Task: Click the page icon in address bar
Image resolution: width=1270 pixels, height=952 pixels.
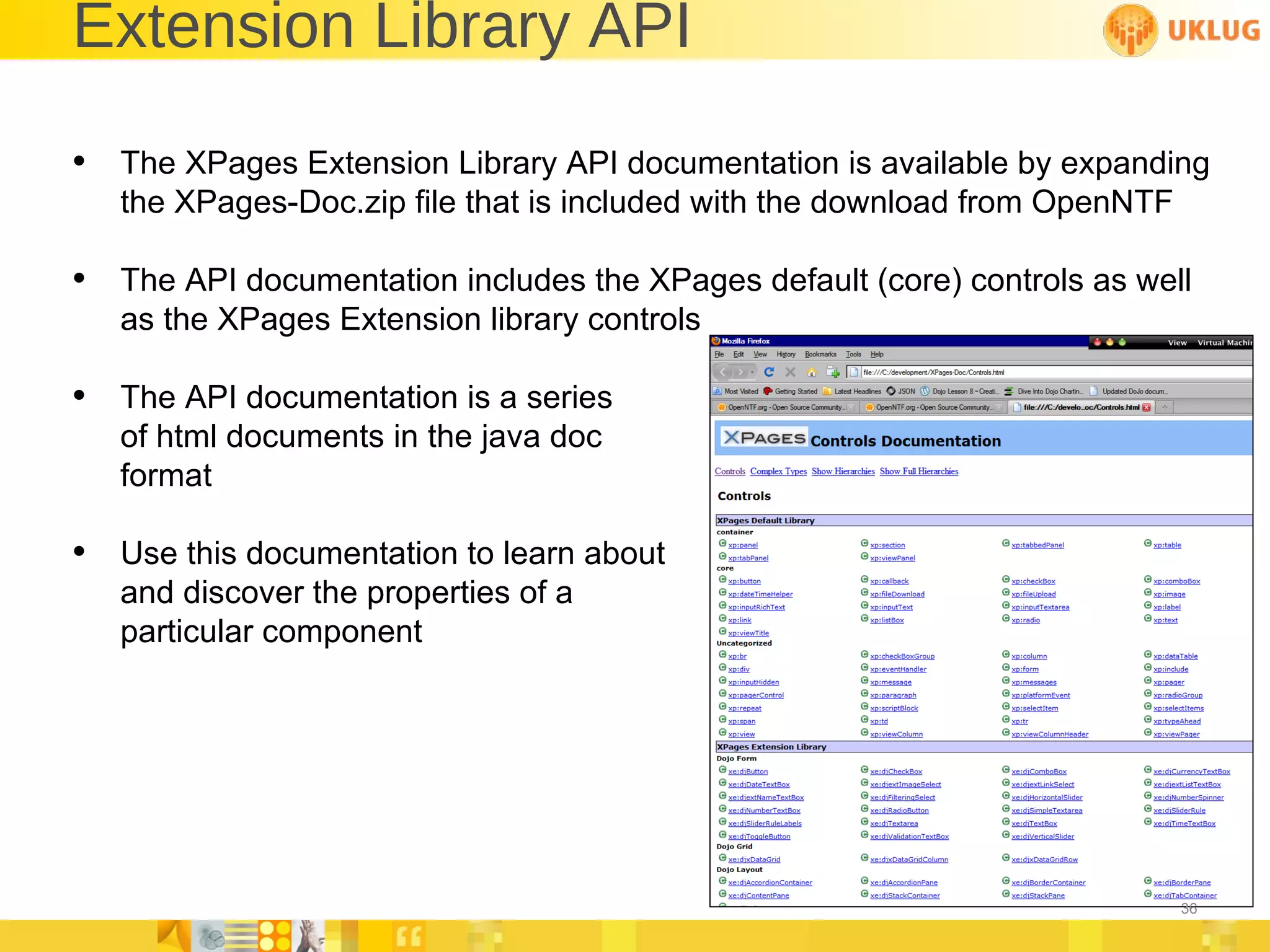Action: [854, 372]
